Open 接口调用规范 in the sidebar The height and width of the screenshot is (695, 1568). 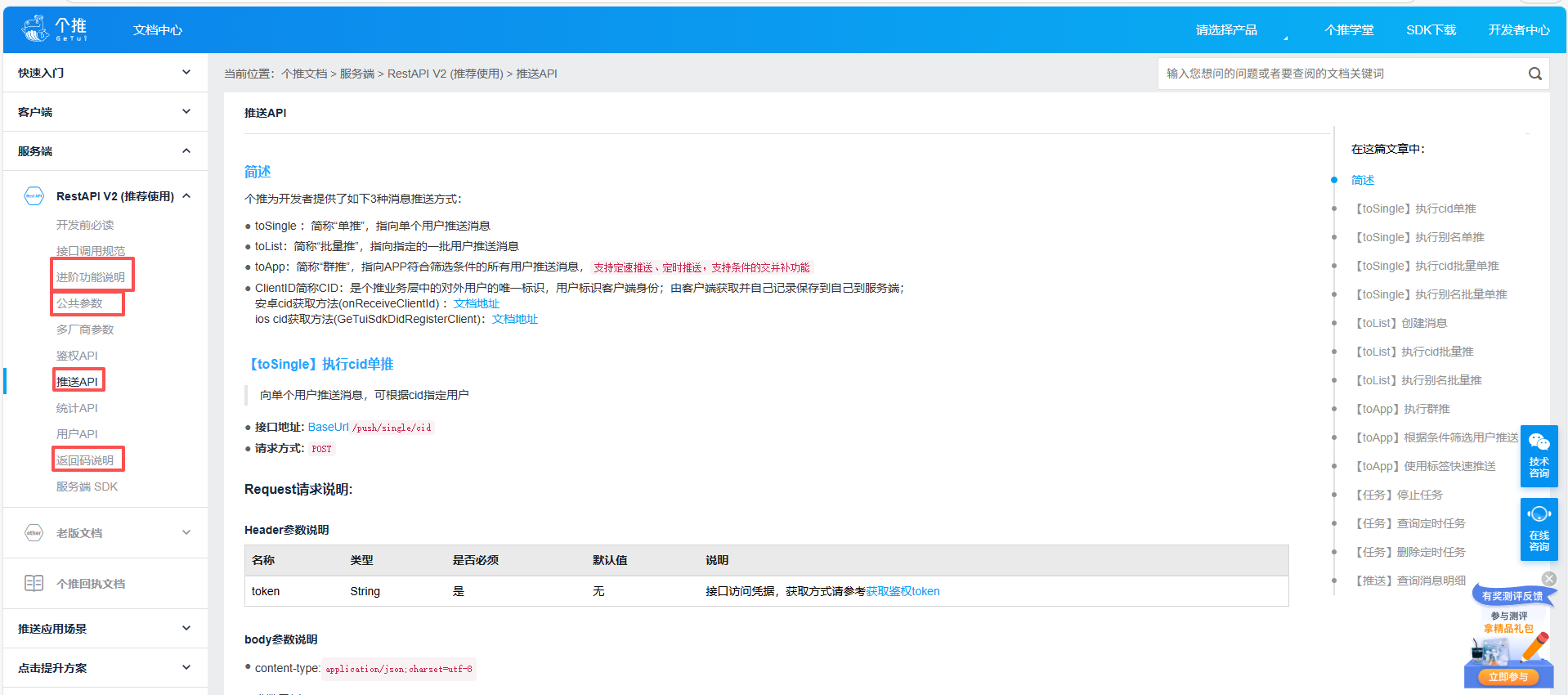coord(91,251)
